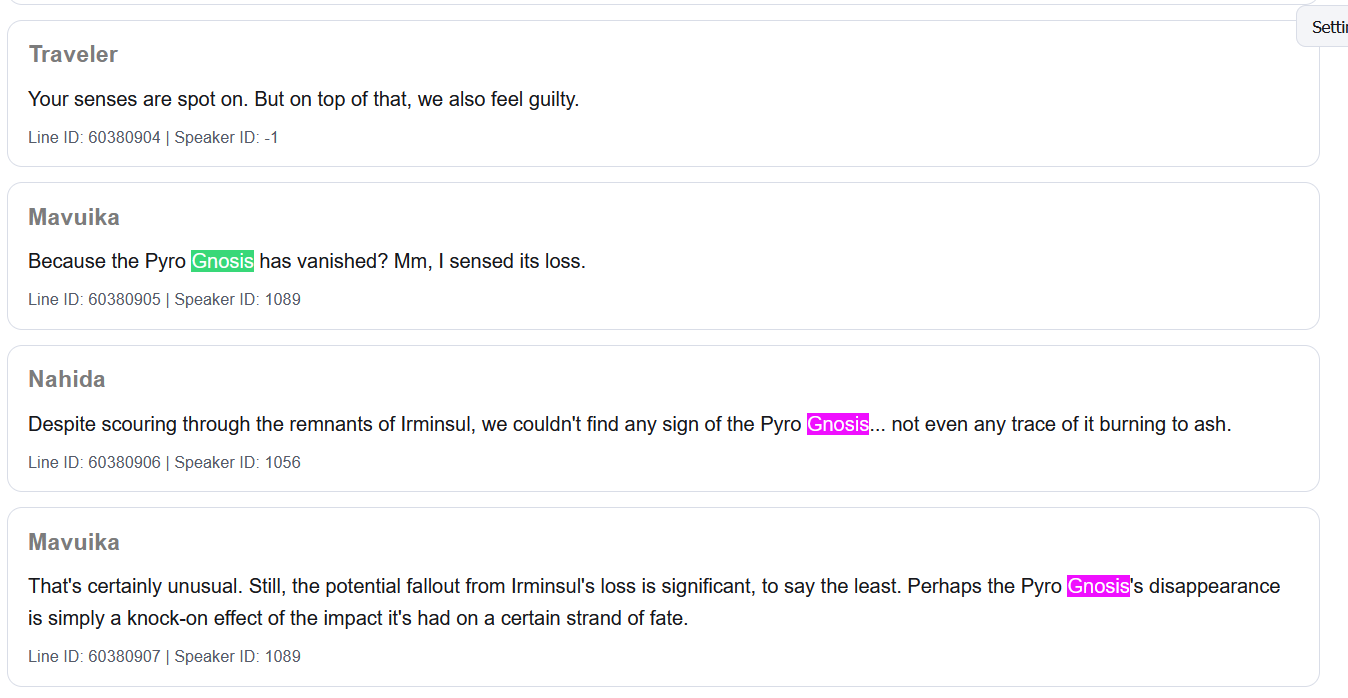The image size is (1348, 698).
Task: Click "That's certainly unusual" dialogue text
Action: (x=654, y=602)
